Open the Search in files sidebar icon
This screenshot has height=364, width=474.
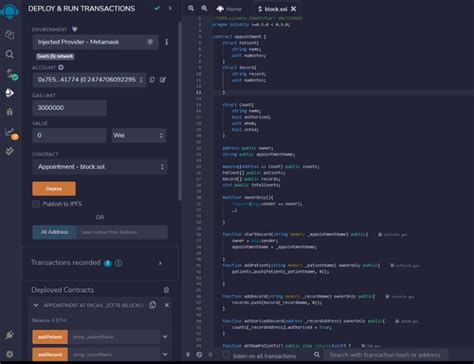[10, 54]
